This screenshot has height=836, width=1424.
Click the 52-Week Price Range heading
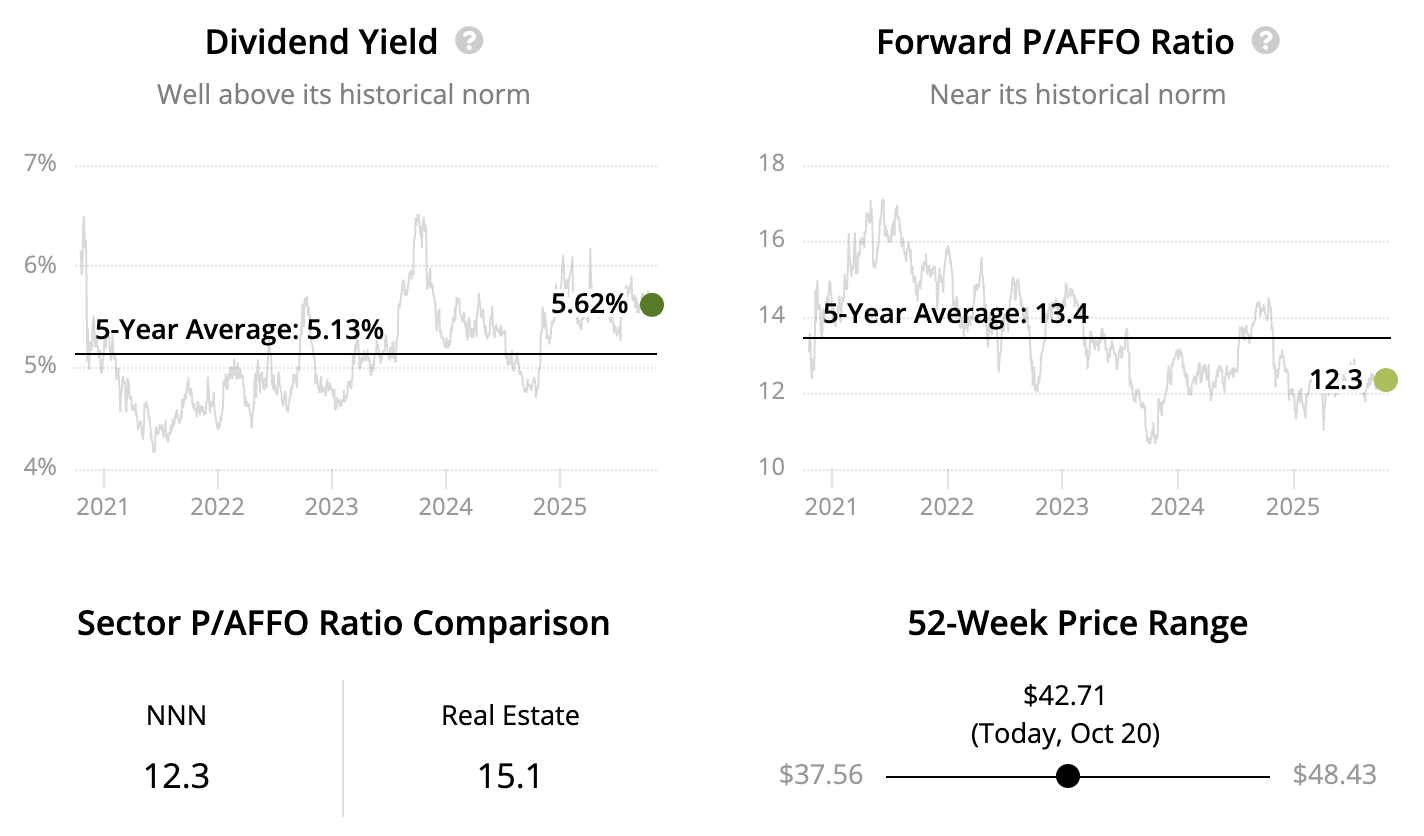tap(1077, 623)
